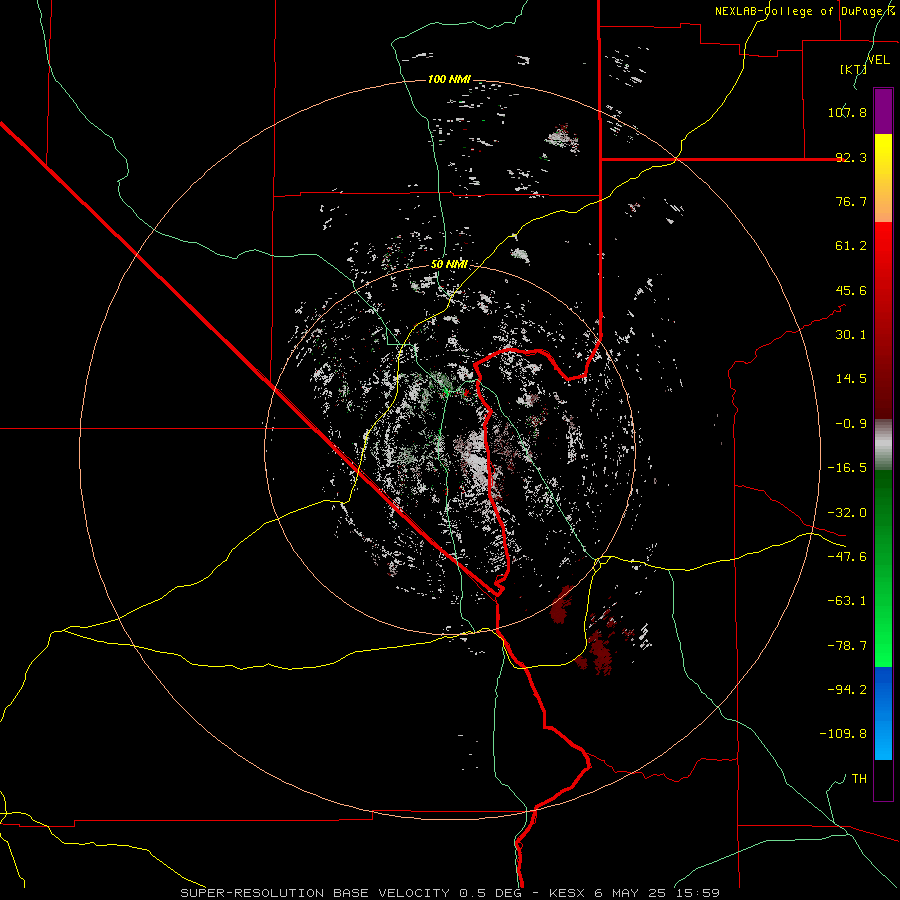The width and height of the screenshot is (900, 900).
Task: Click the TH label on the color scale
Action: [x=859, y=779]
